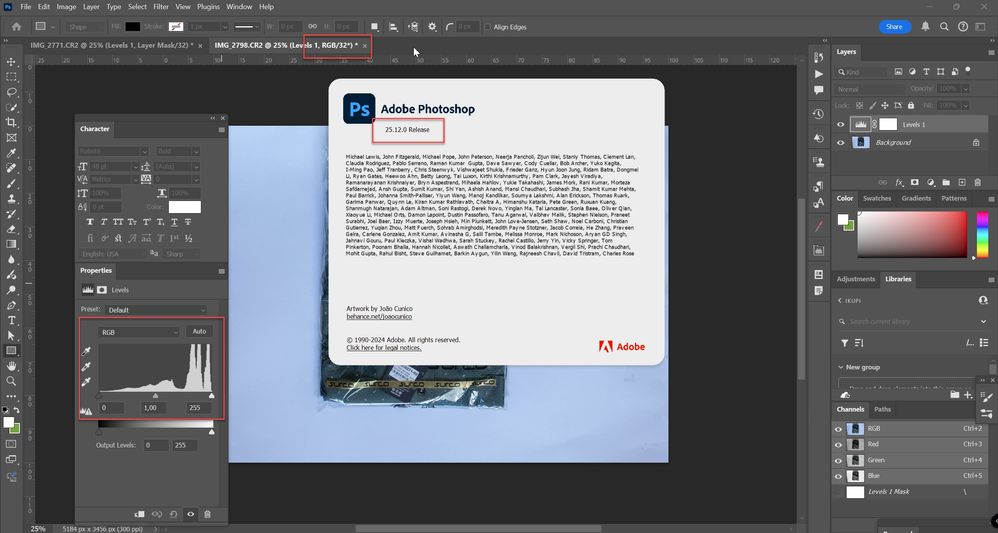
Task: Reset Levels adjustment to defaults
Action: (x=173, y=514)
